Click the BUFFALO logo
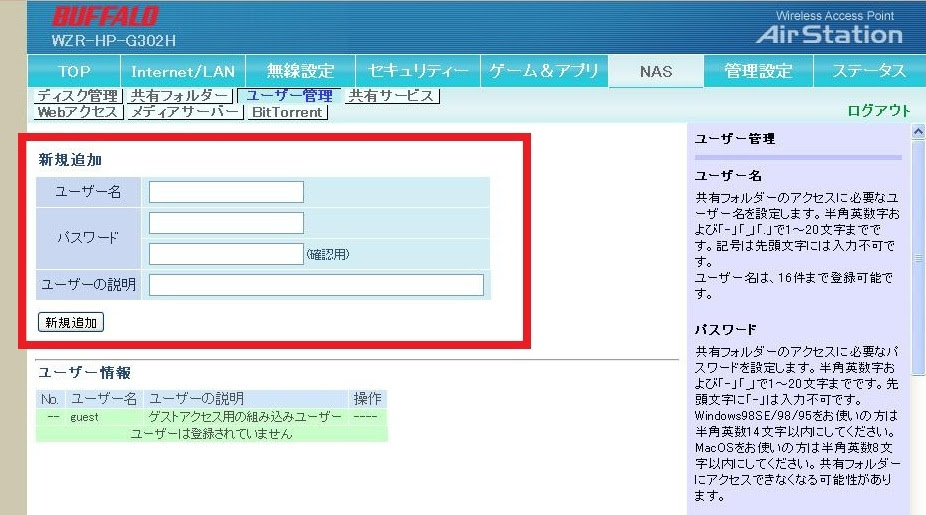 pyautogui.click(x=106, y=16)
